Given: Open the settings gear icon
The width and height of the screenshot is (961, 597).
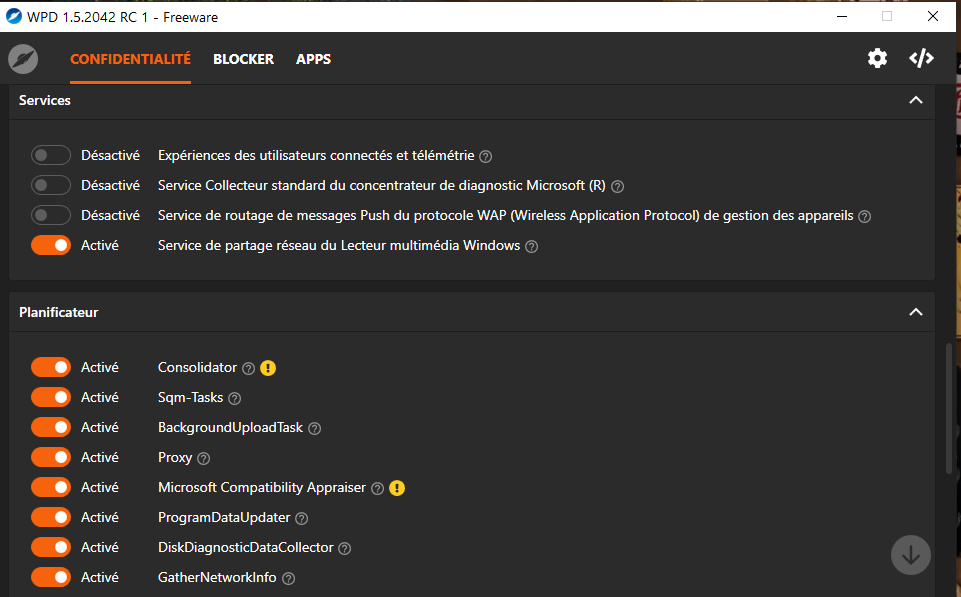Looking at the screenshot, I should point(877,58).
